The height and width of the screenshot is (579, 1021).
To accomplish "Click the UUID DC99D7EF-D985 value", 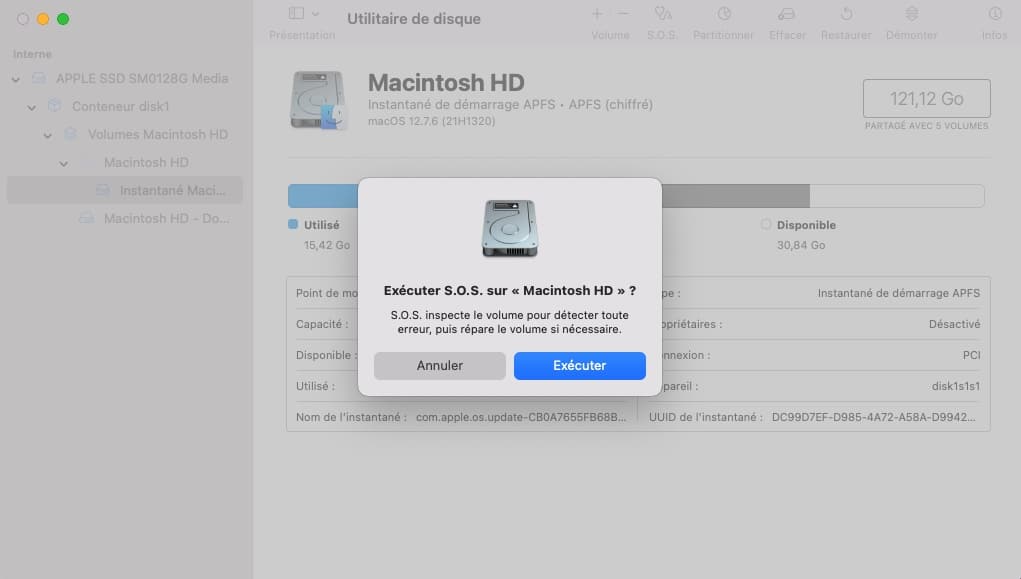I will (x=874, y=417).
